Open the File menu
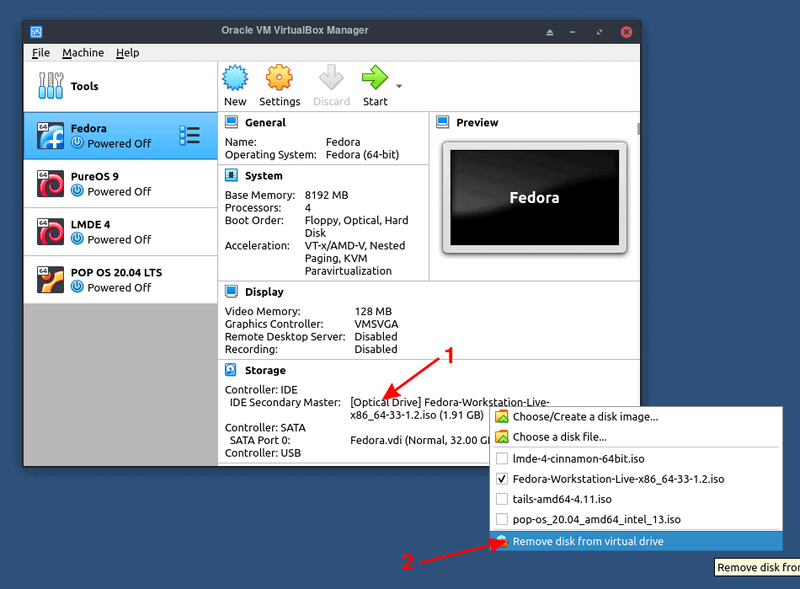This screenshot has height=589, width=800. tap(40, 52)
